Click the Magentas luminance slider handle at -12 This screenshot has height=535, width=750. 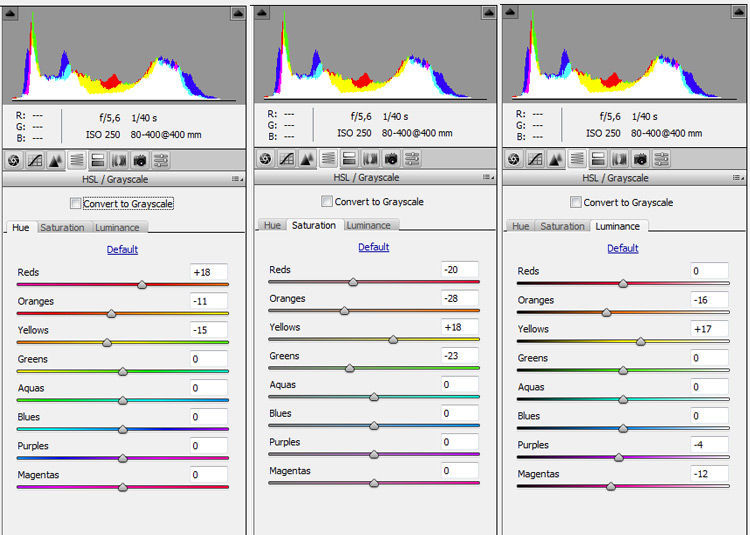click(611, 487)
